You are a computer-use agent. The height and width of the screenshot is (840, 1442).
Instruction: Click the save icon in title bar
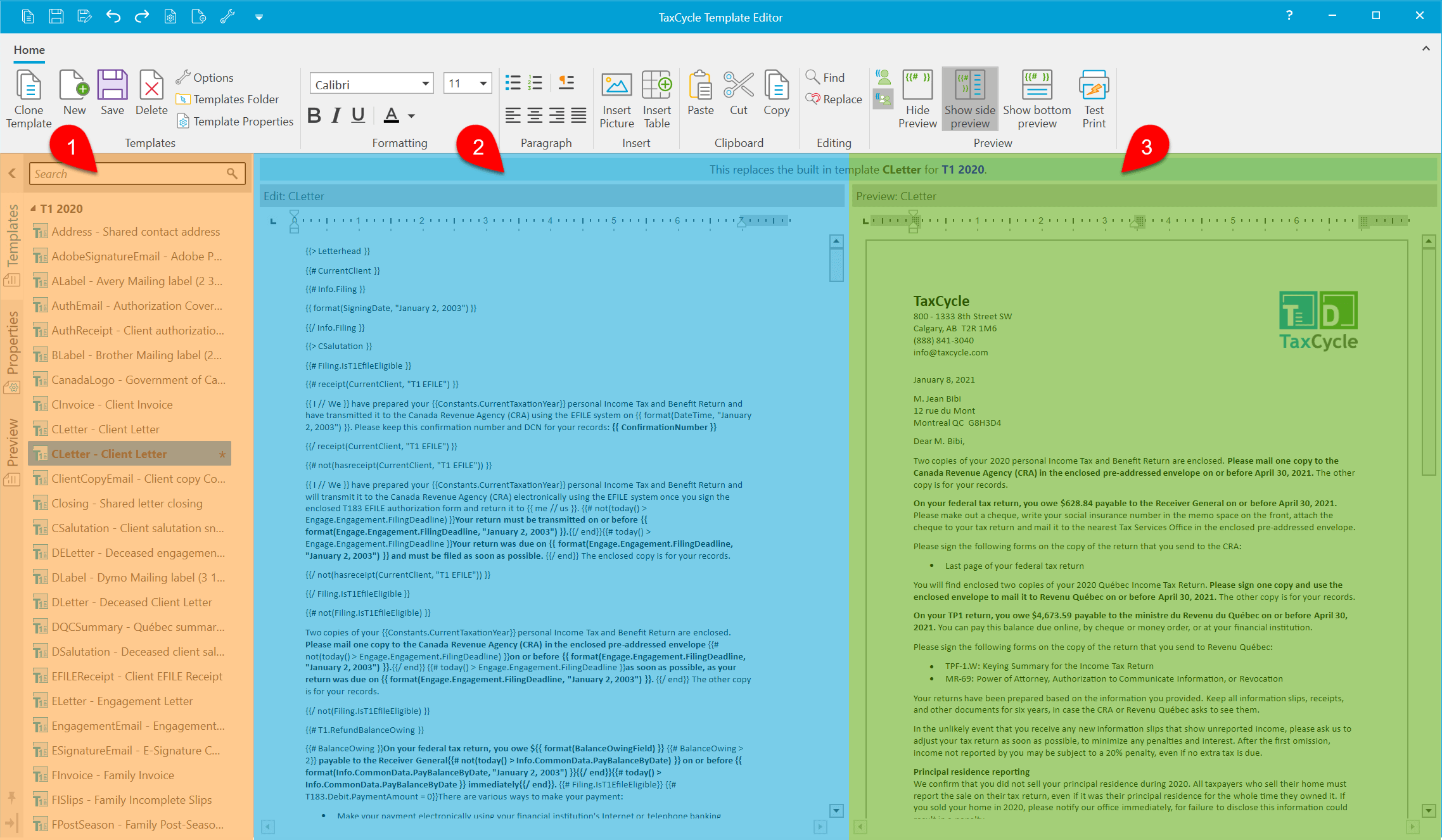pos(56,16)
